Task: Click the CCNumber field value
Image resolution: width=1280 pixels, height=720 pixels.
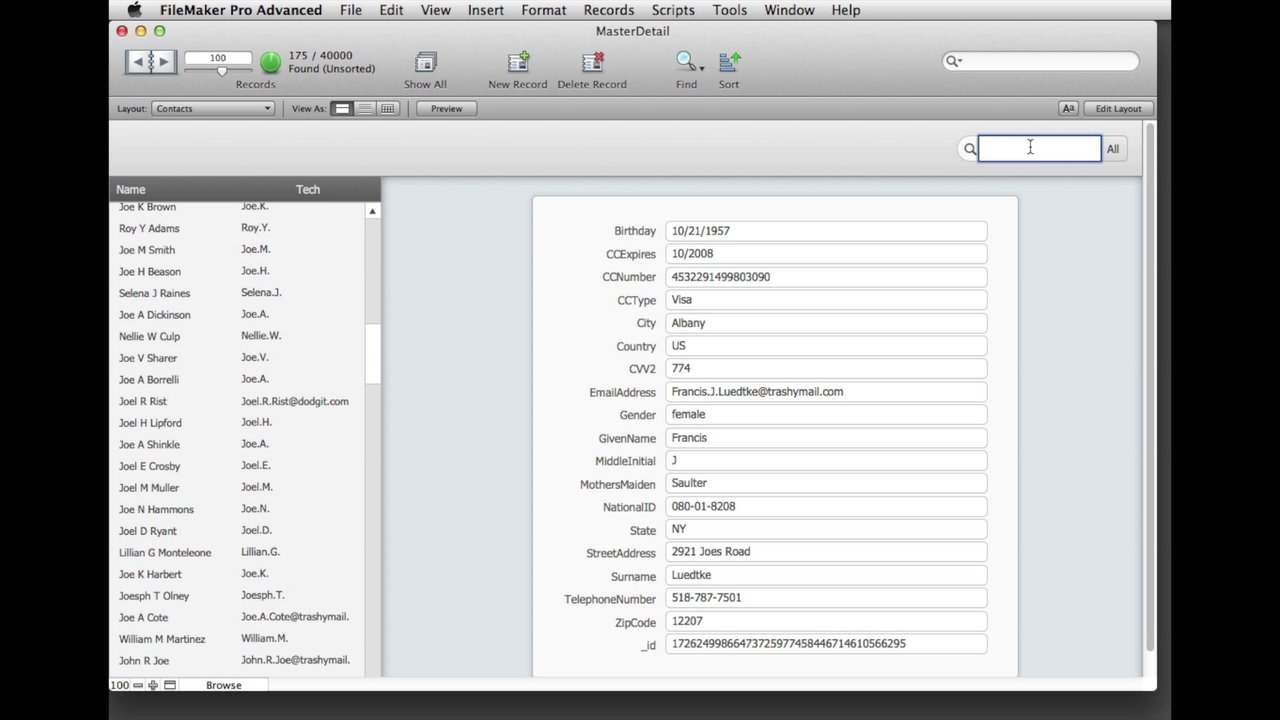Action: pyautogui.click(x=826, y=277)
